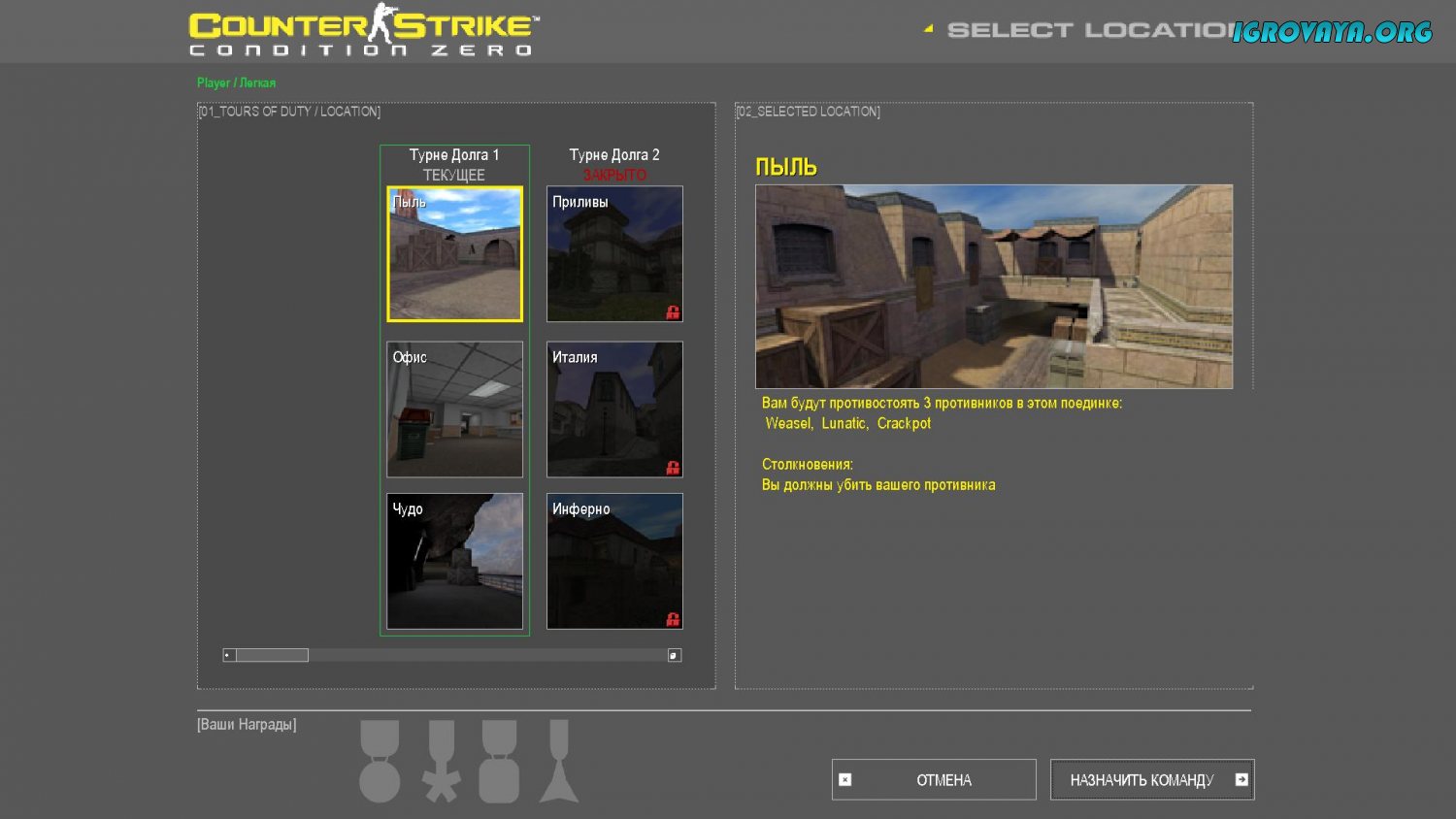Click the X icon on ОТМЕНА button
The height and width of the screenshot is (819, 1456).
click(x=845, y=779)
